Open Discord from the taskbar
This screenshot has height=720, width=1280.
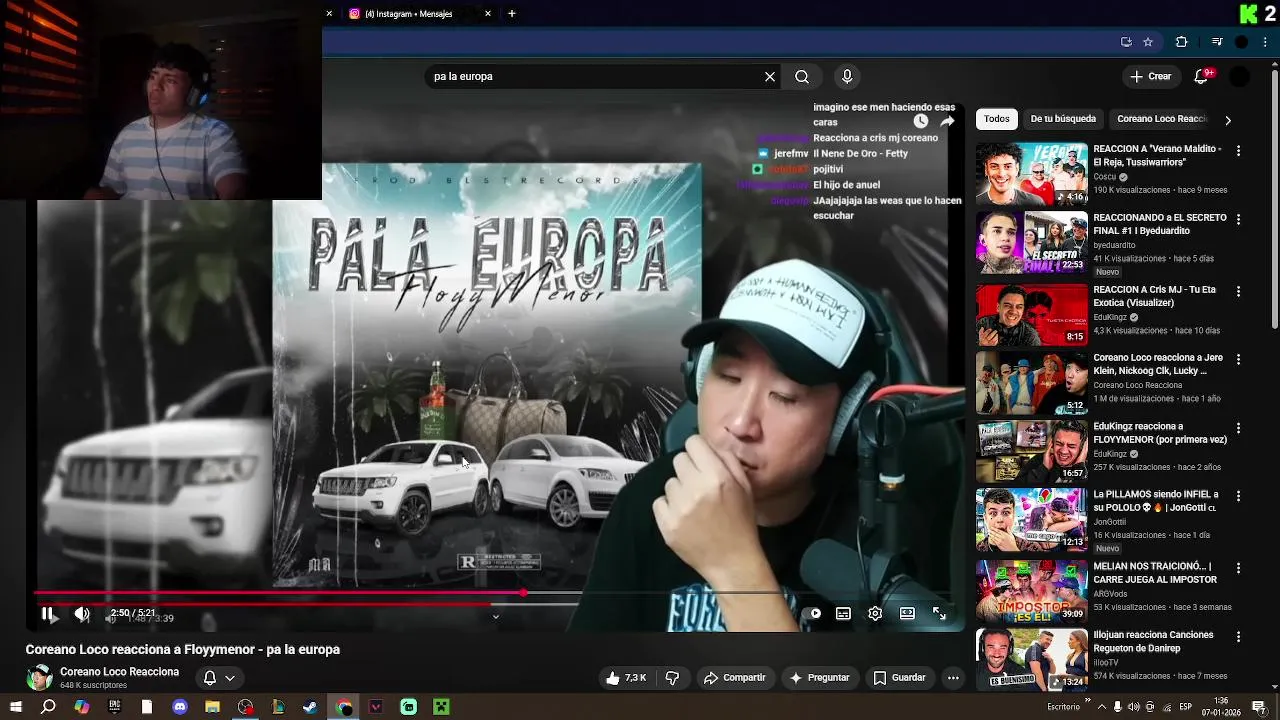pyautogui.click(x=180, y=707)
